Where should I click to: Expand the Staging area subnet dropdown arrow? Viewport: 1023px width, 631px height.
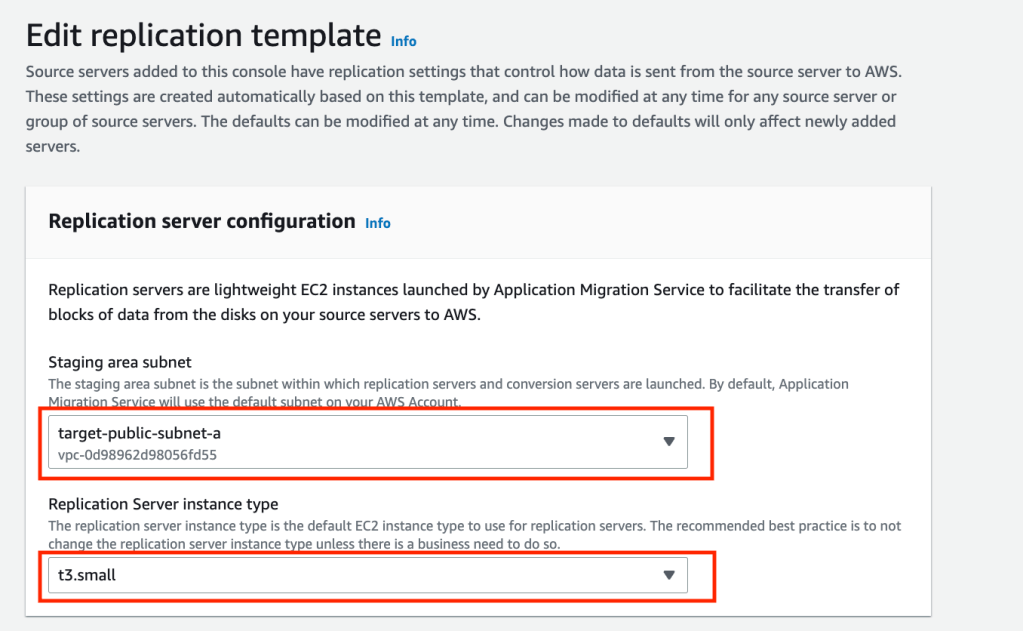pyautogui.click(x=669, y=442)
